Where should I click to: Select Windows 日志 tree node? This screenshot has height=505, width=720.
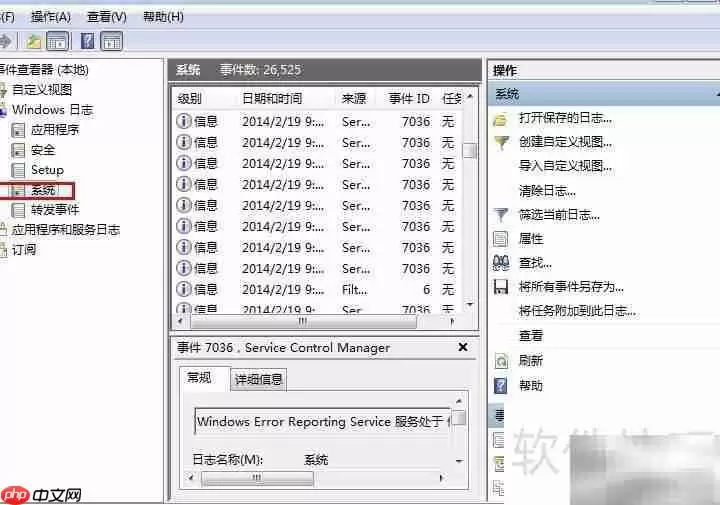52,110
